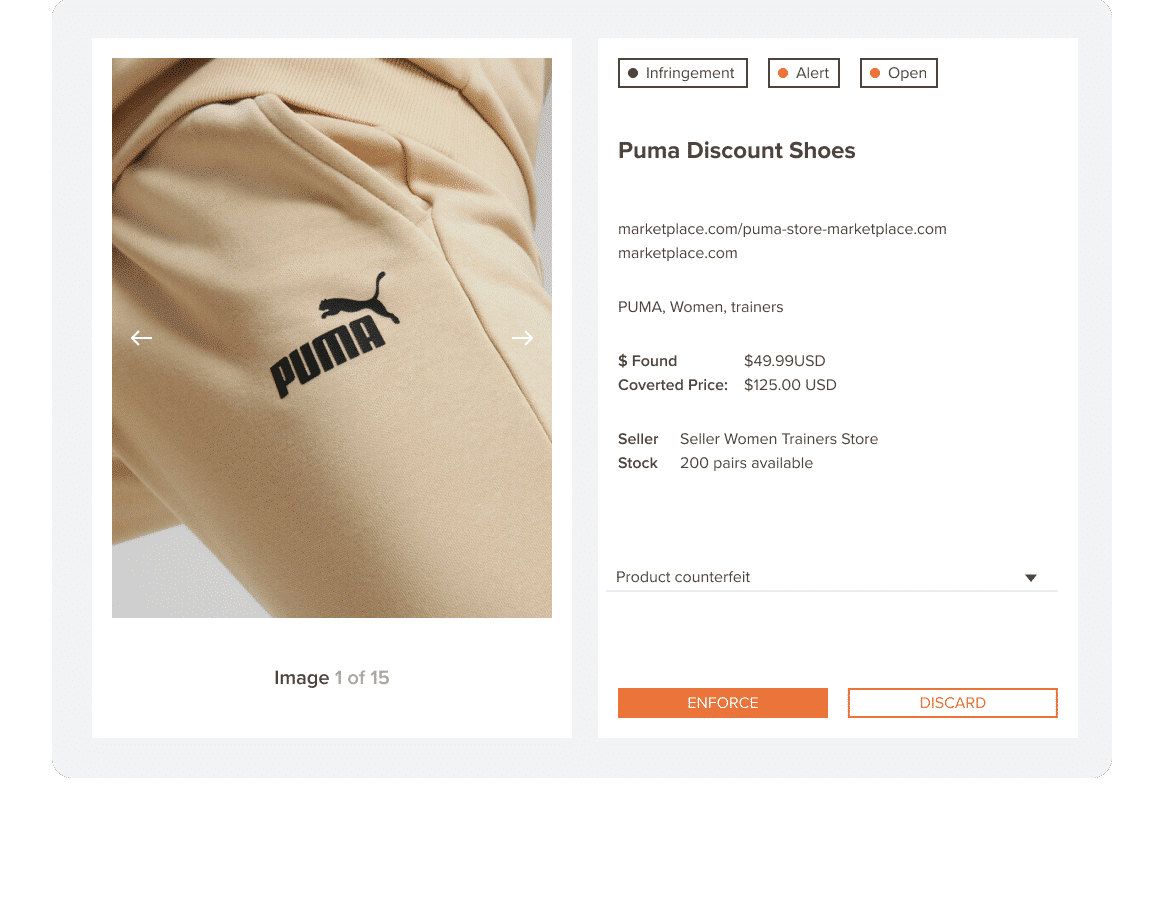Click the Image 1 of 15 counter
The width and height of the screenshot is (1164, 910).
[332, 678]
